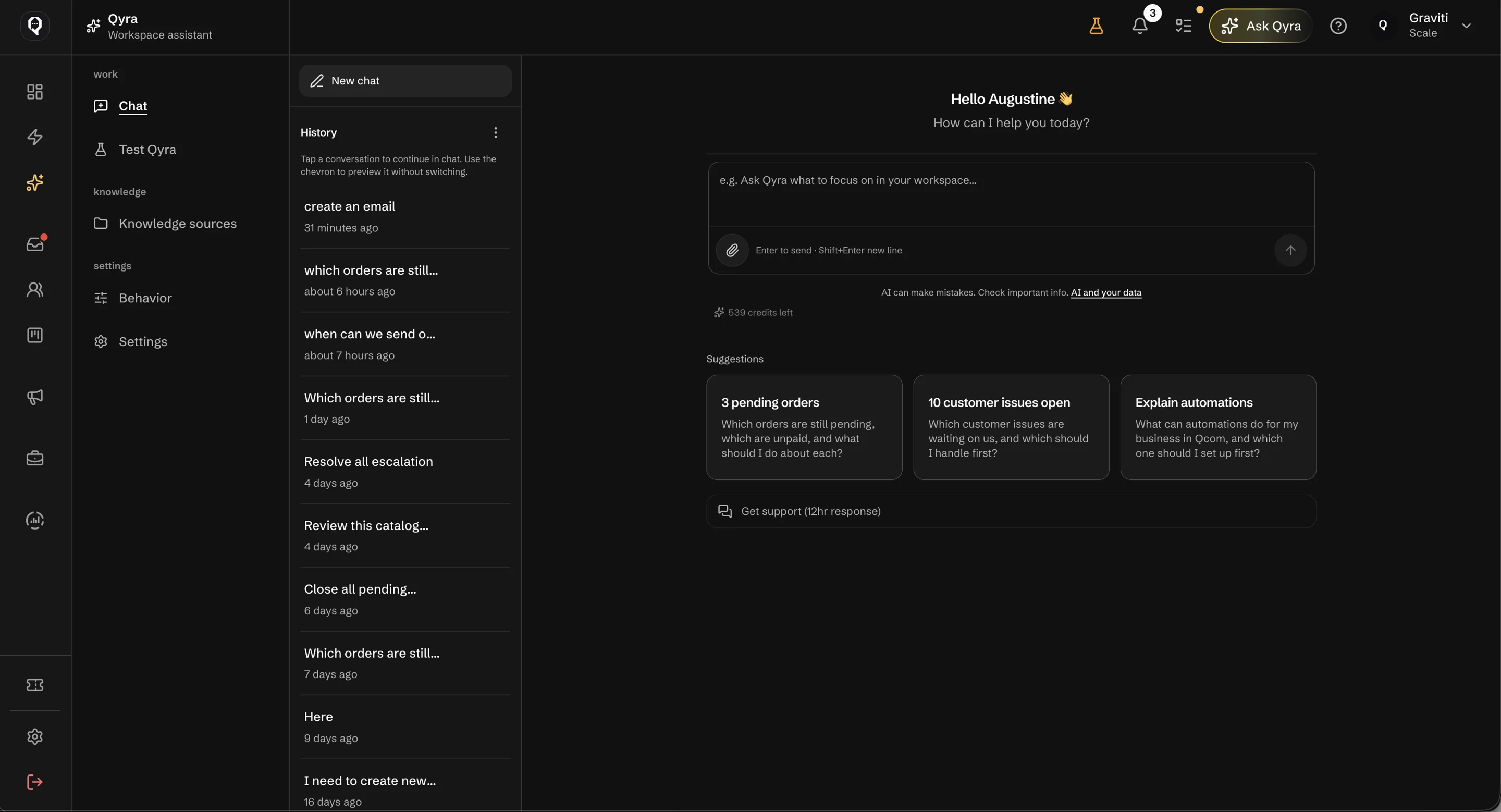Click the yellow lab flask icon in header

coord(1096,26)
